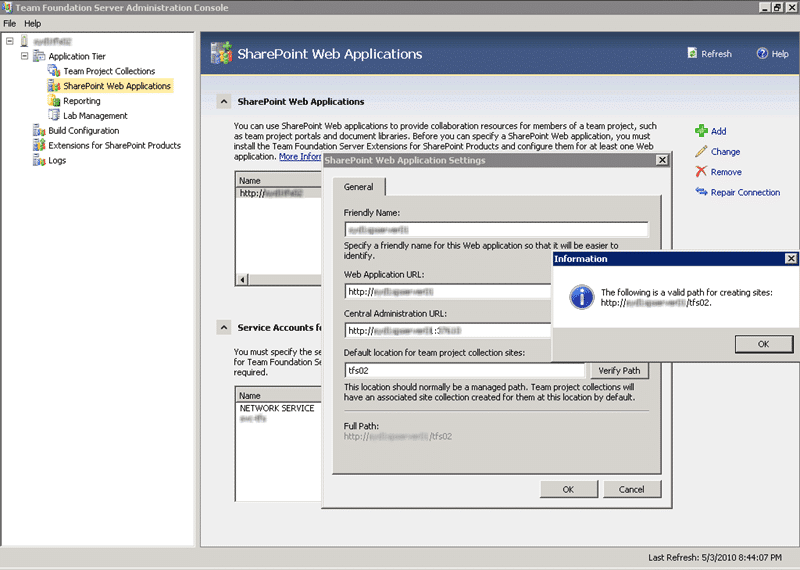The height and width of the screenshot is (570, 800).
Task: Click the Build Configuration tree icon
Action: (x=39, y=130)
